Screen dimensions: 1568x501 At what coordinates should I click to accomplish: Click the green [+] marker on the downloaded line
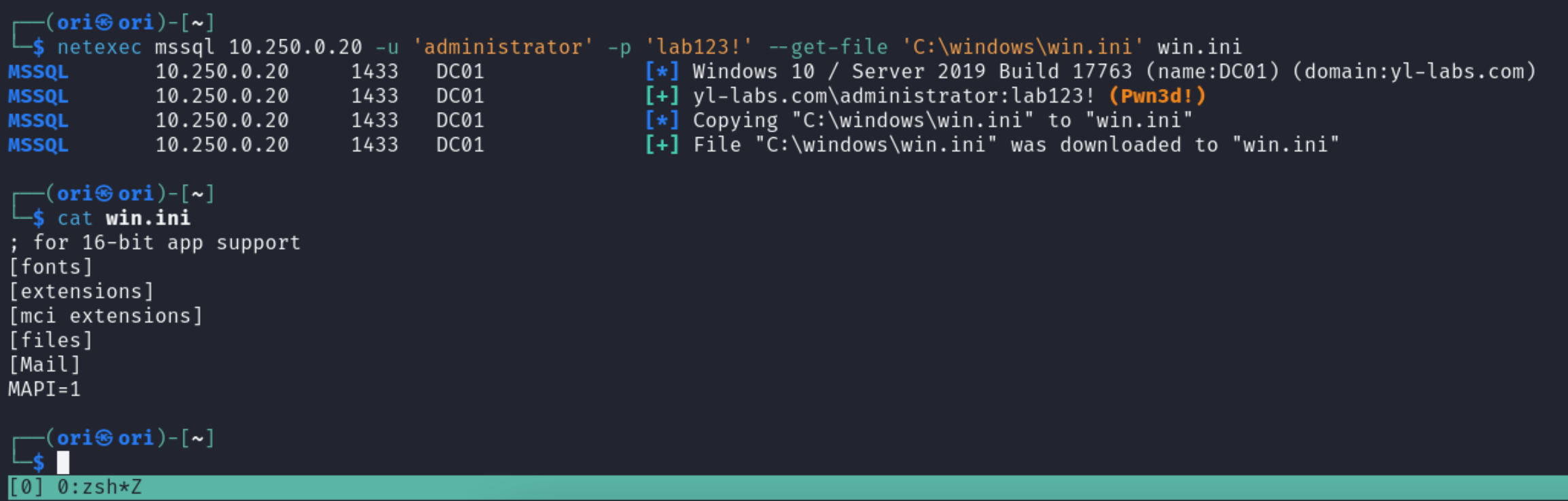(662, 145)
